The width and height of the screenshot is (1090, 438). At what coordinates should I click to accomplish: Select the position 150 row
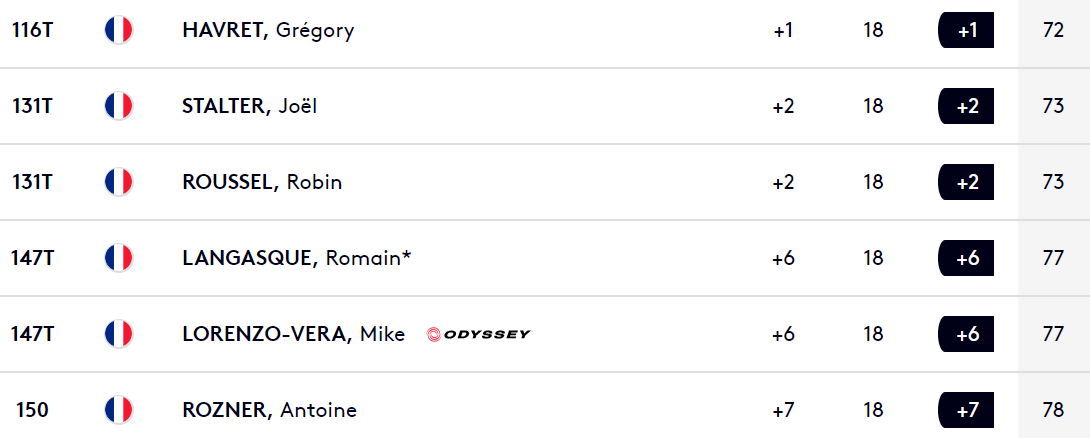click(545, 410)
